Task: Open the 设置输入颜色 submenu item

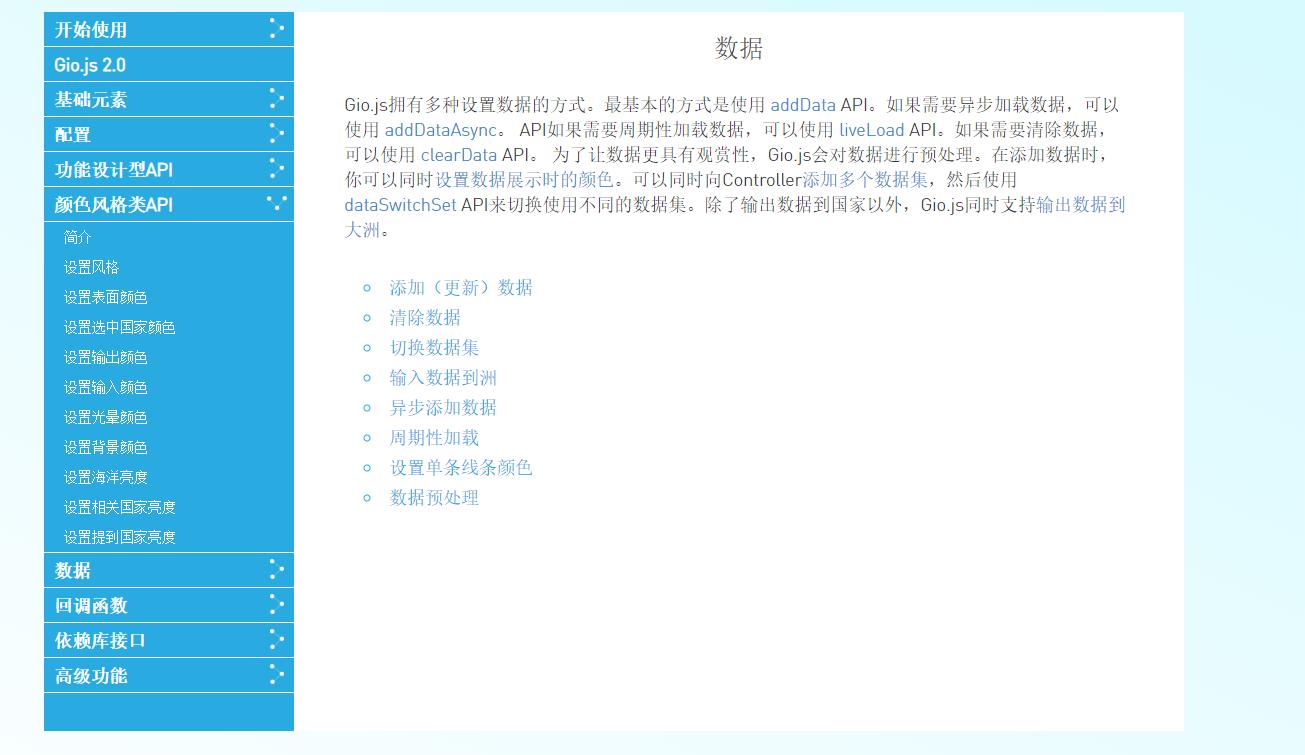Action: (x=105, y=387)
